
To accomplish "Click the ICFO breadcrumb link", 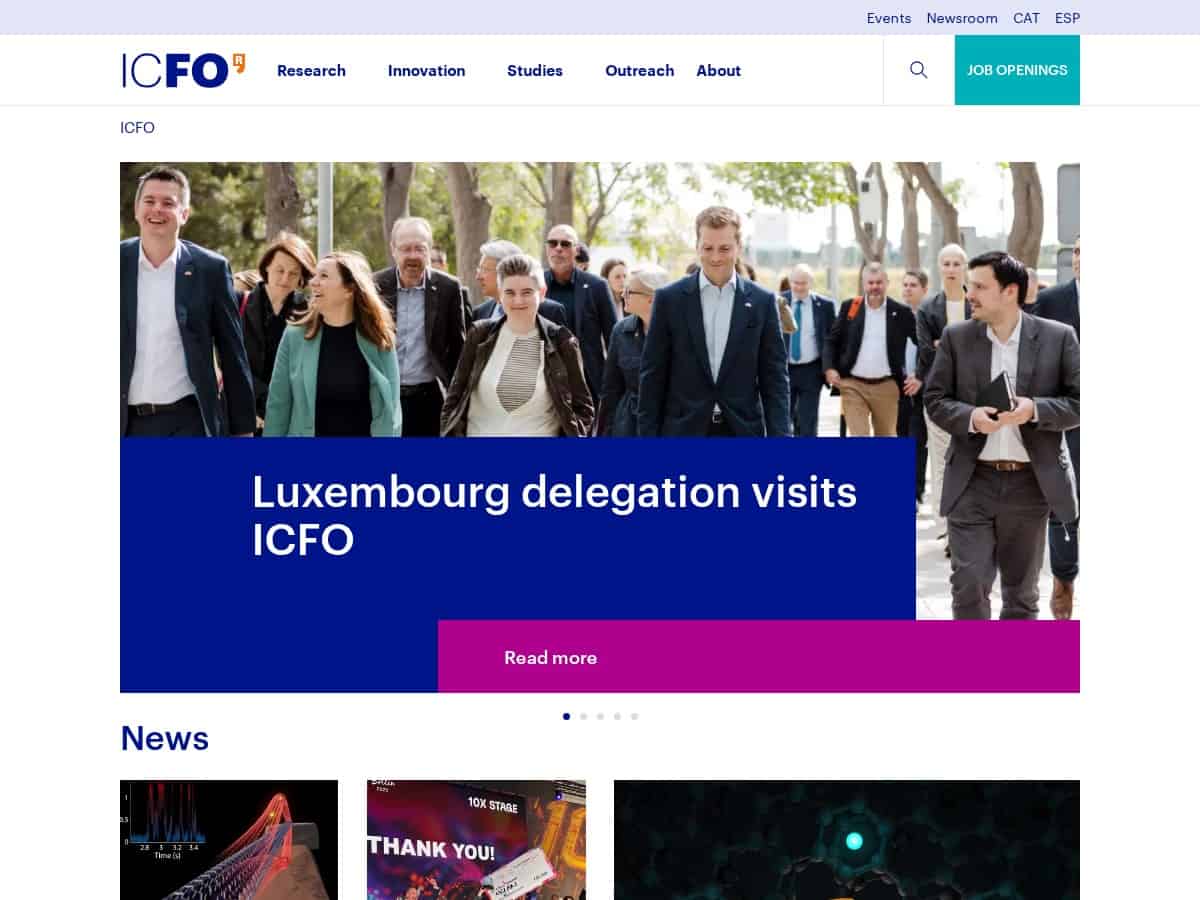I will point(137,128).
